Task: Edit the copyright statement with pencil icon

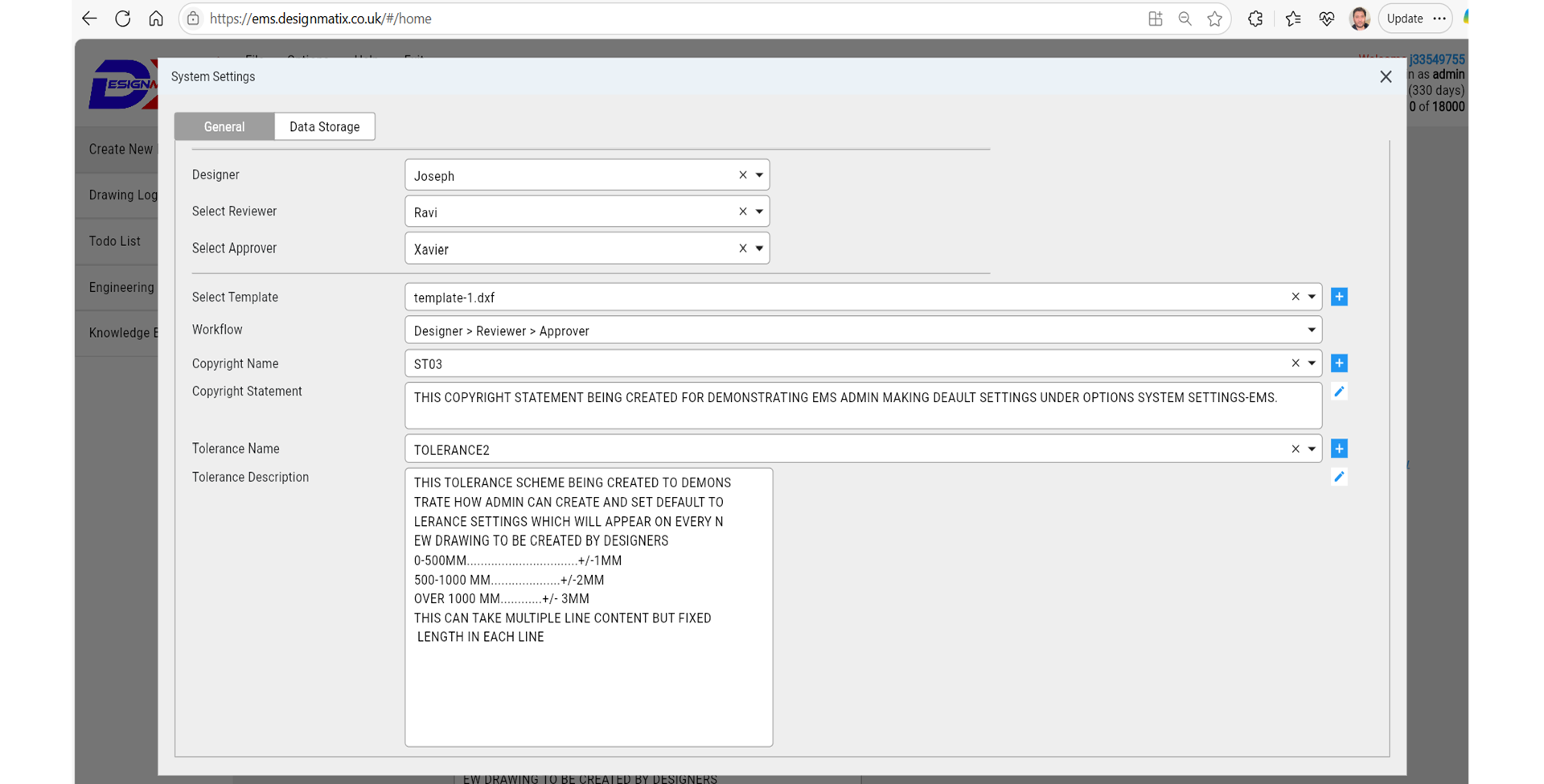Action: point(1339,392)
